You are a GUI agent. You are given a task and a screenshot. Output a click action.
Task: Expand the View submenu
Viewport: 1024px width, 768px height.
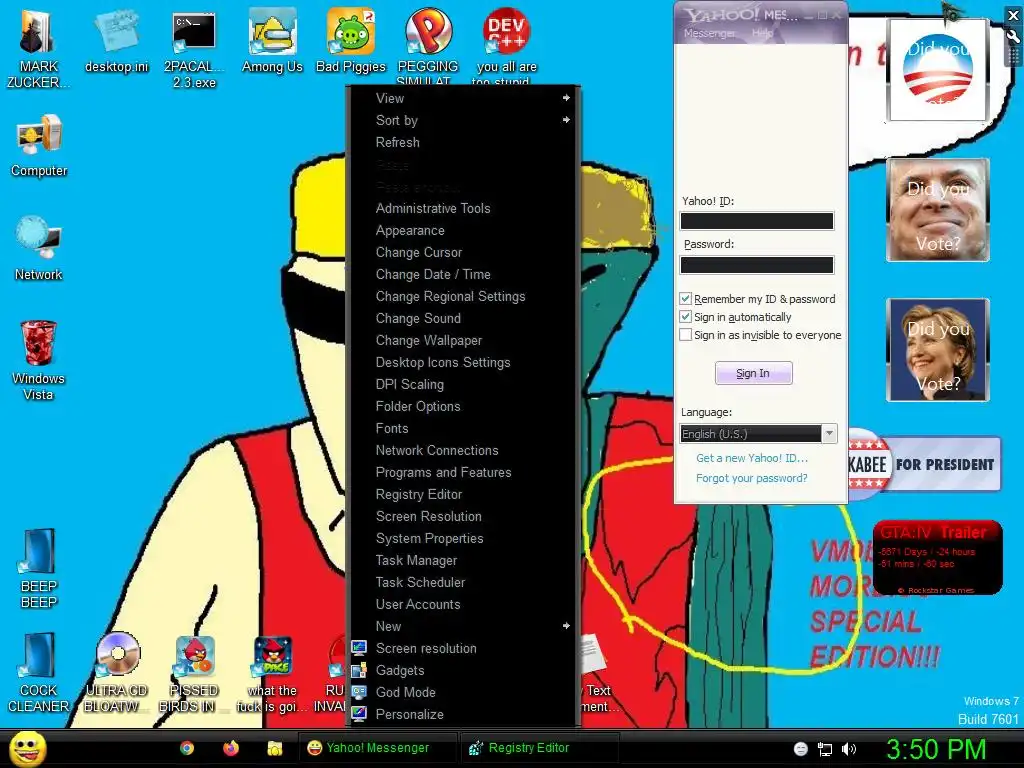464,98
